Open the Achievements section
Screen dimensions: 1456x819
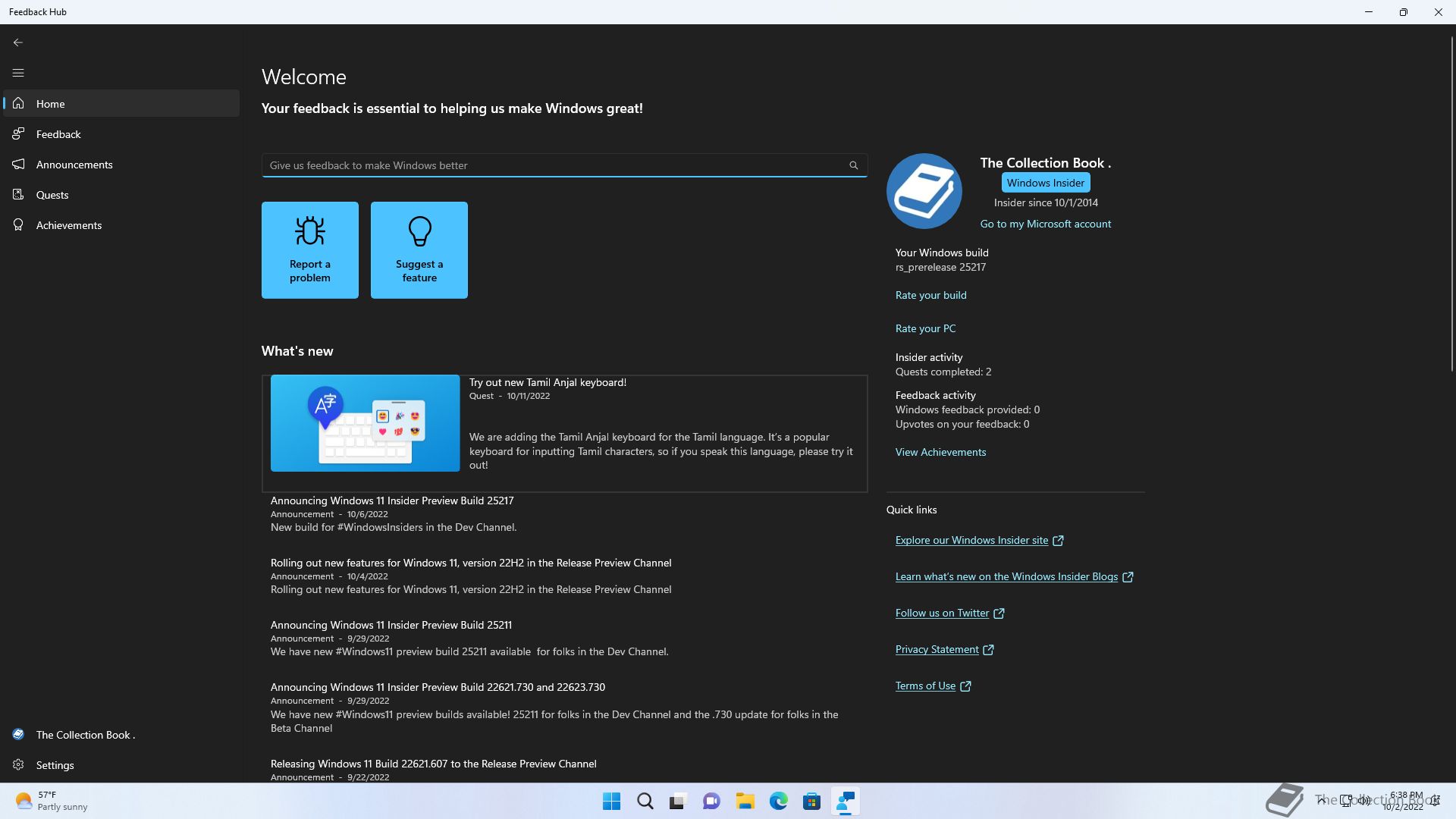[121, 225]
